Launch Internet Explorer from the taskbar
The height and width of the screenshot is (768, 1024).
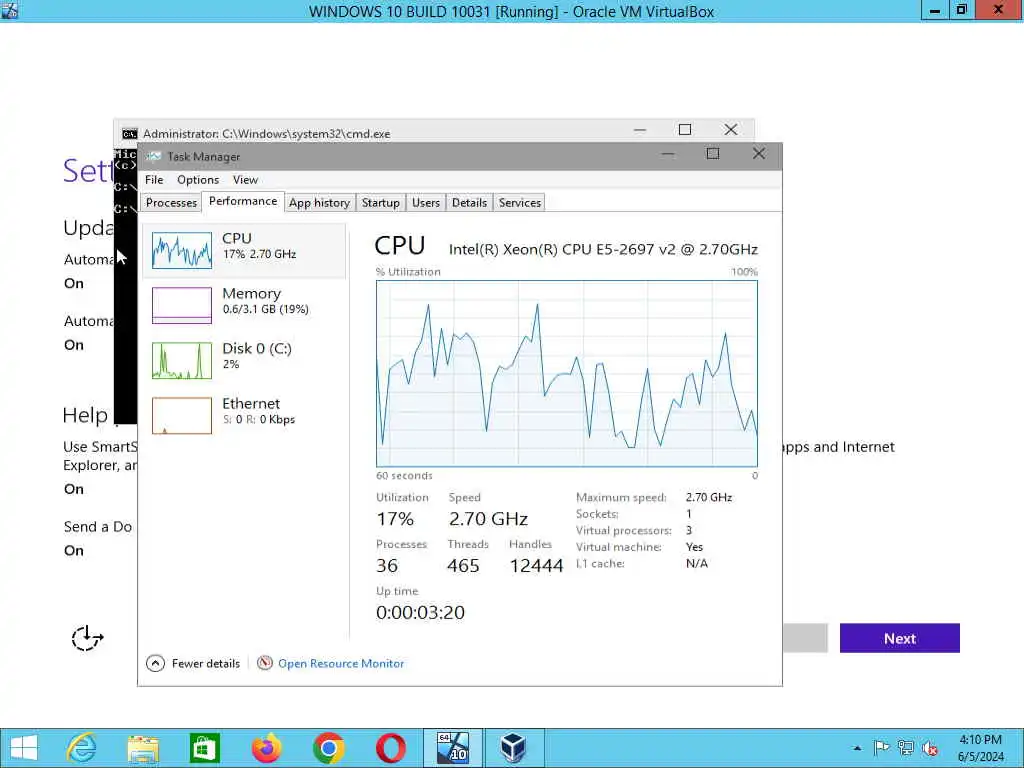tap(82, 748)
